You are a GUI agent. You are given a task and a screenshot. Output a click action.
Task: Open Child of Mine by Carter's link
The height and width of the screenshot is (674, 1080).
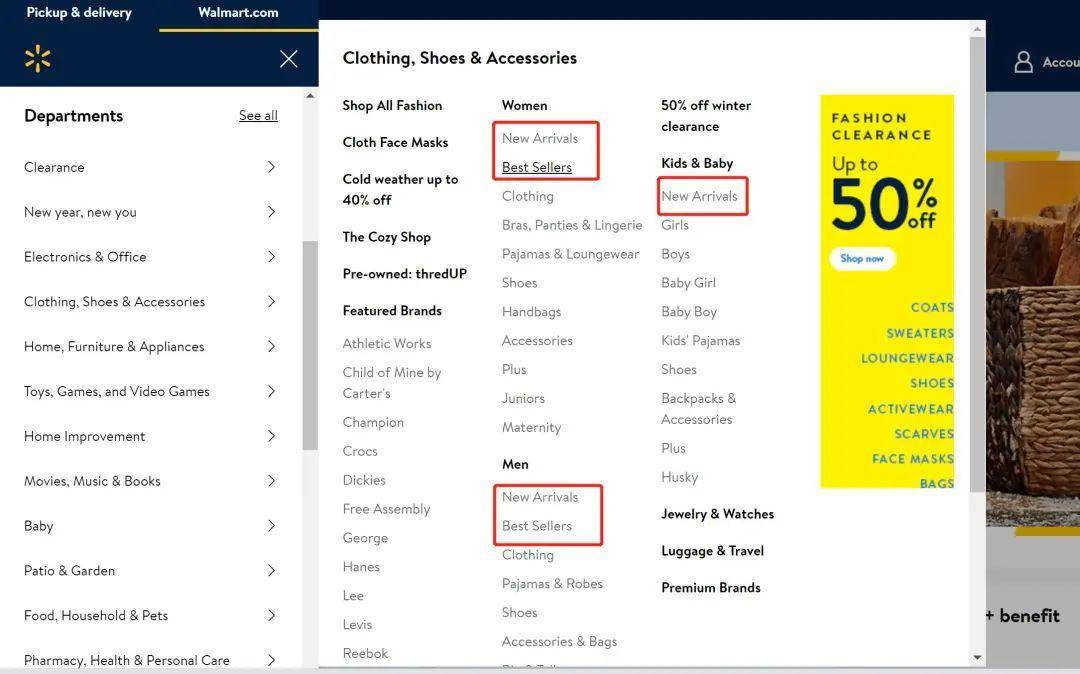point(391,383)
